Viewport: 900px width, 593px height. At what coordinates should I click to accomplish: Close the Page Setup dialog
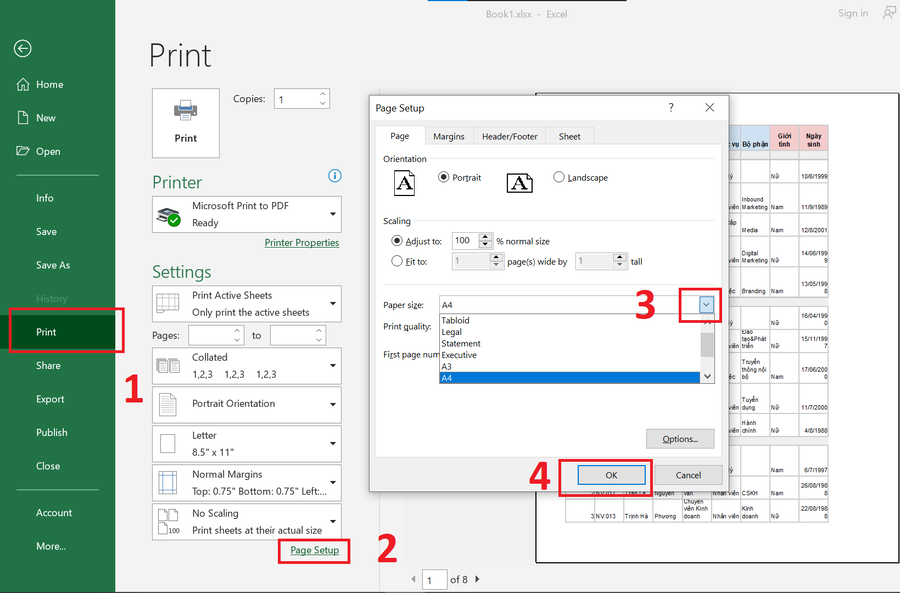coord(710,107)
